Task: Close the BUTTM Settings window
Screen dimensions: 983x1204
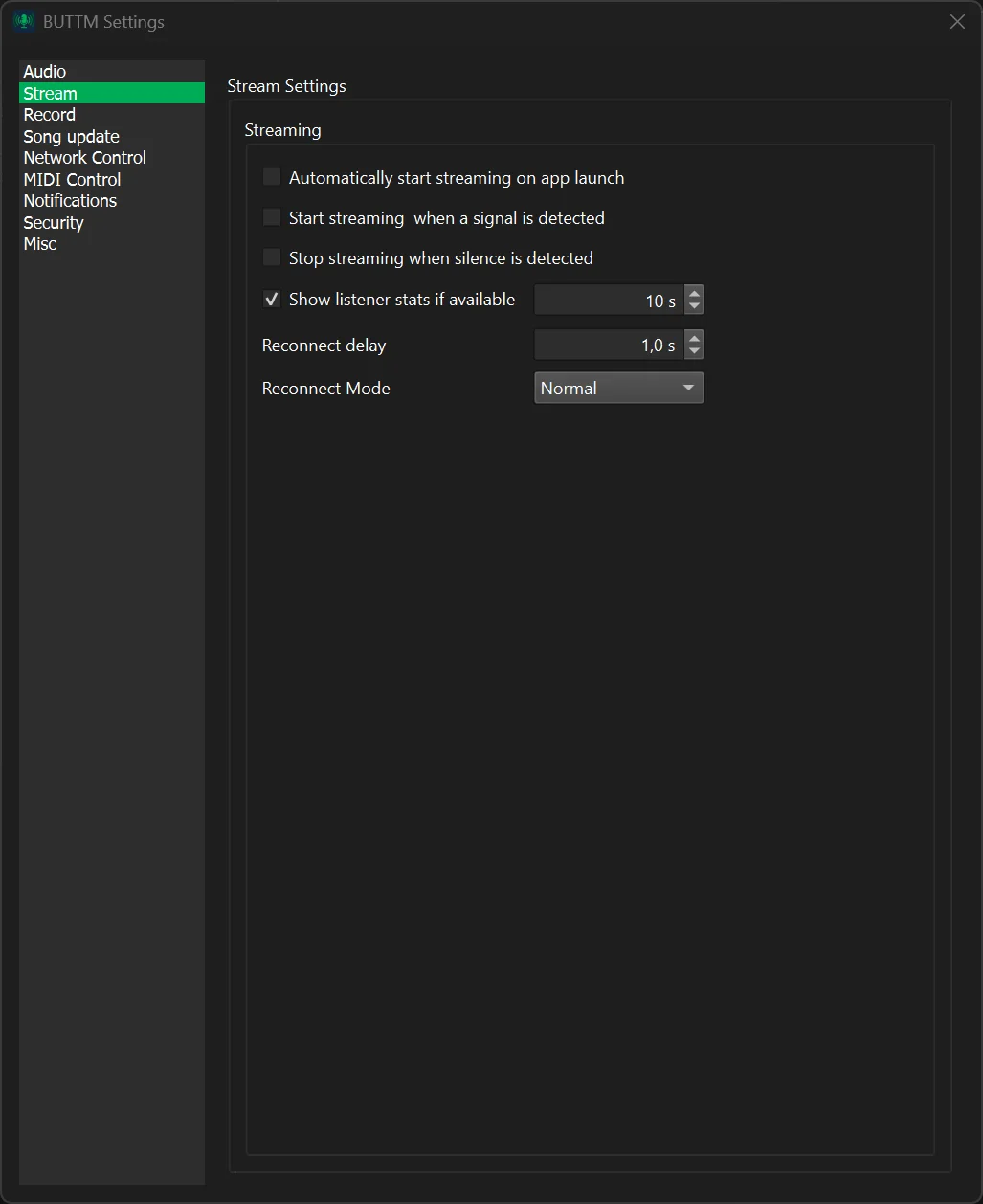Action: pyautogui.click(x=956, y=21)
